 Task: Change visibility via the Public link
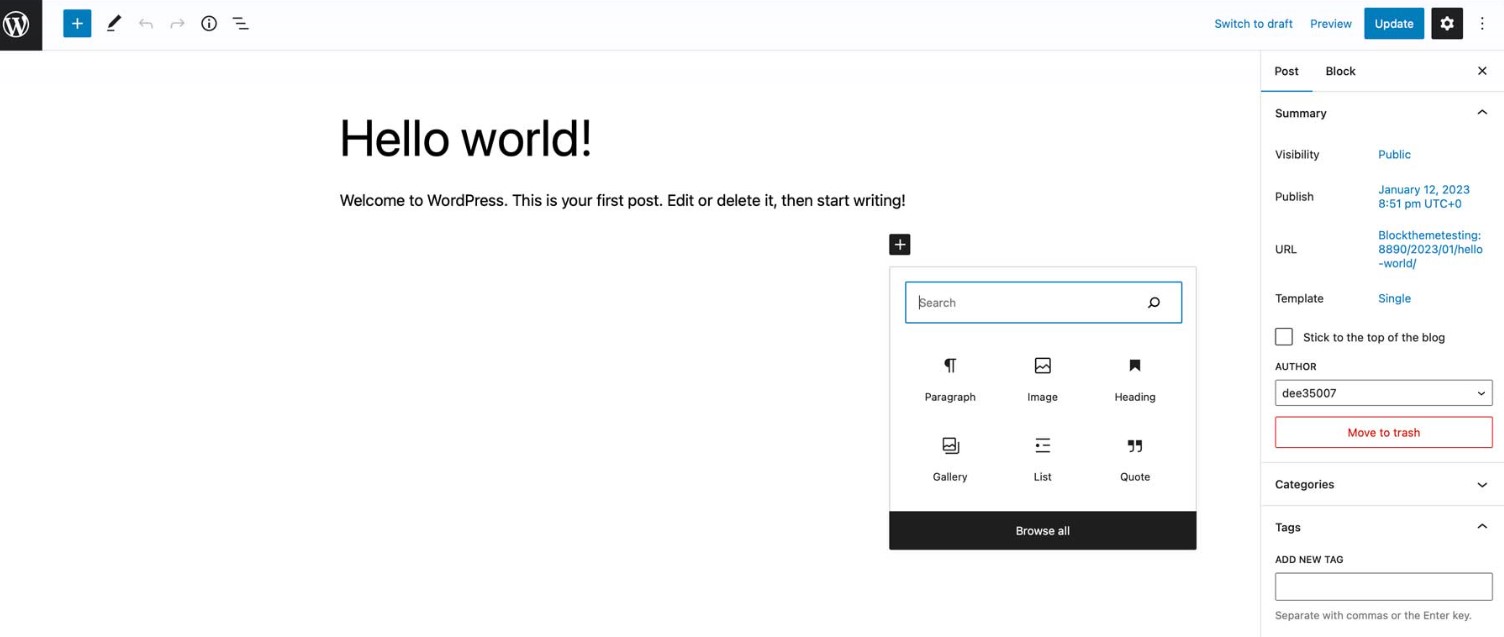coord(1394,155)
